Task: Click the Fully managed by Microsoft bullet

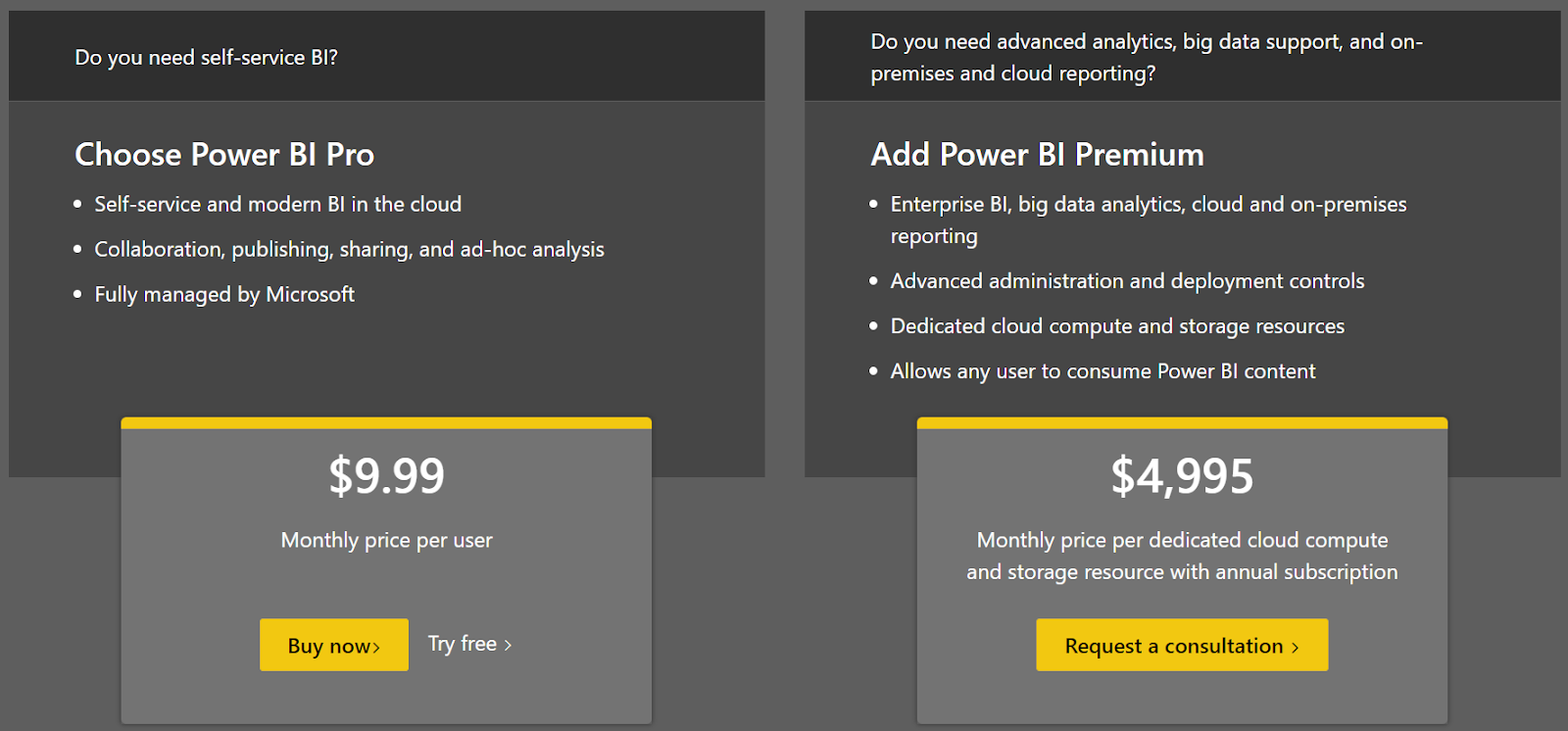Action: pyautogui.click(x=223, y=294)
